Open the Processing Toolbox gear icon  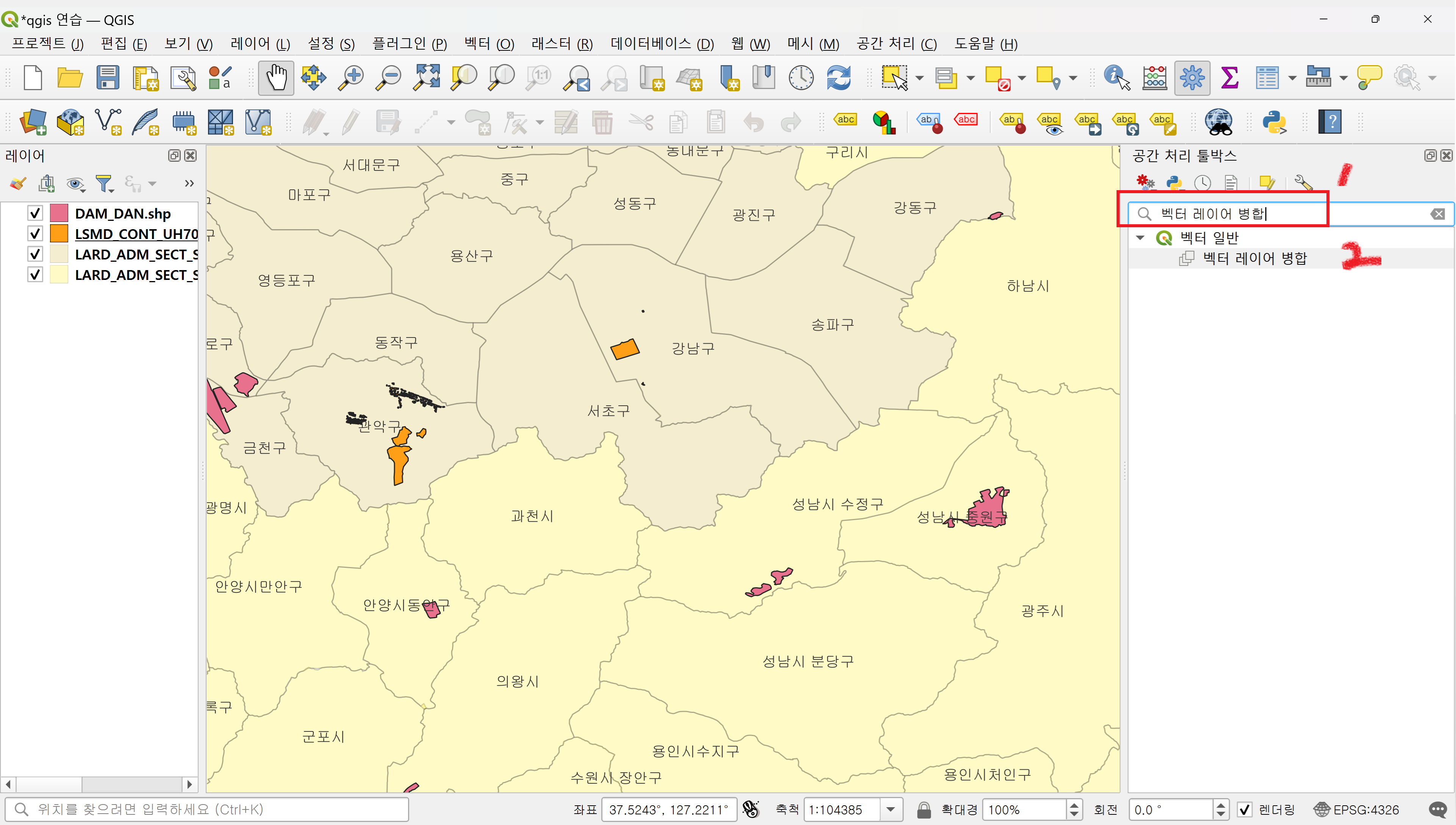click(x=1192, y=78)
